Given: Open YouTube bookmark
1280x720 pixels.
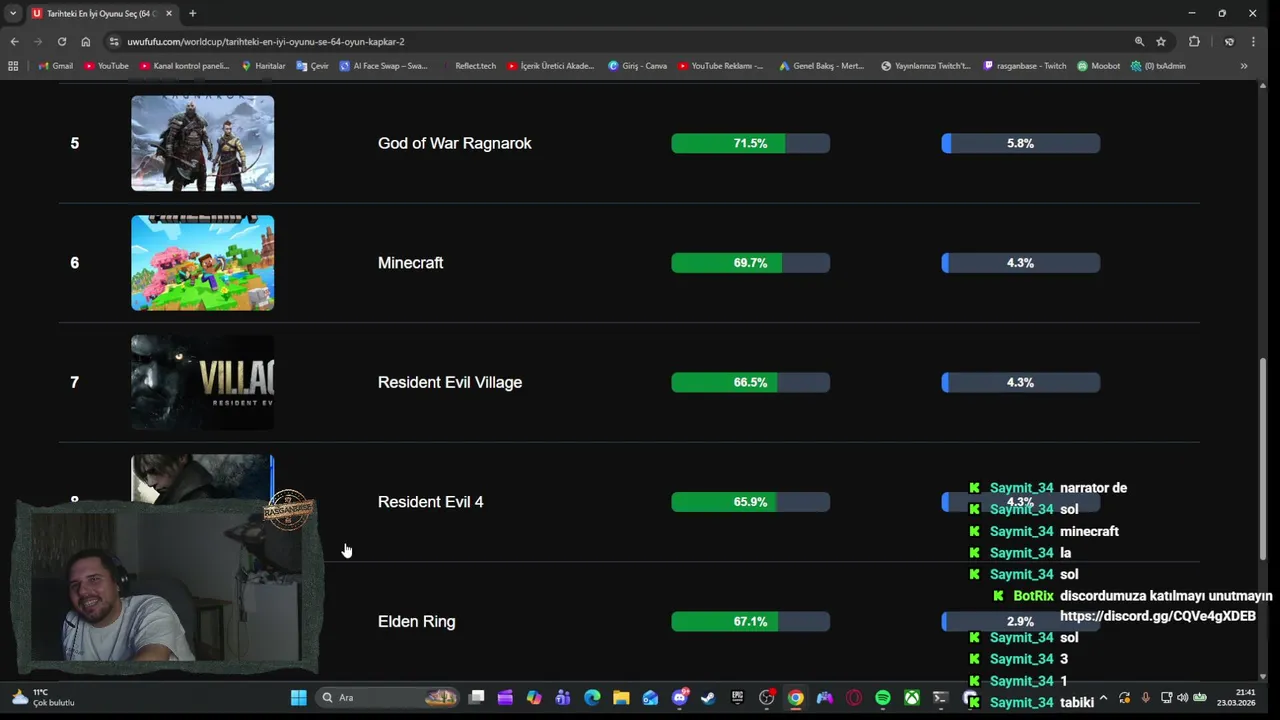Looking at the screenshot, I should pyautogui.click(x=107, y=66).
